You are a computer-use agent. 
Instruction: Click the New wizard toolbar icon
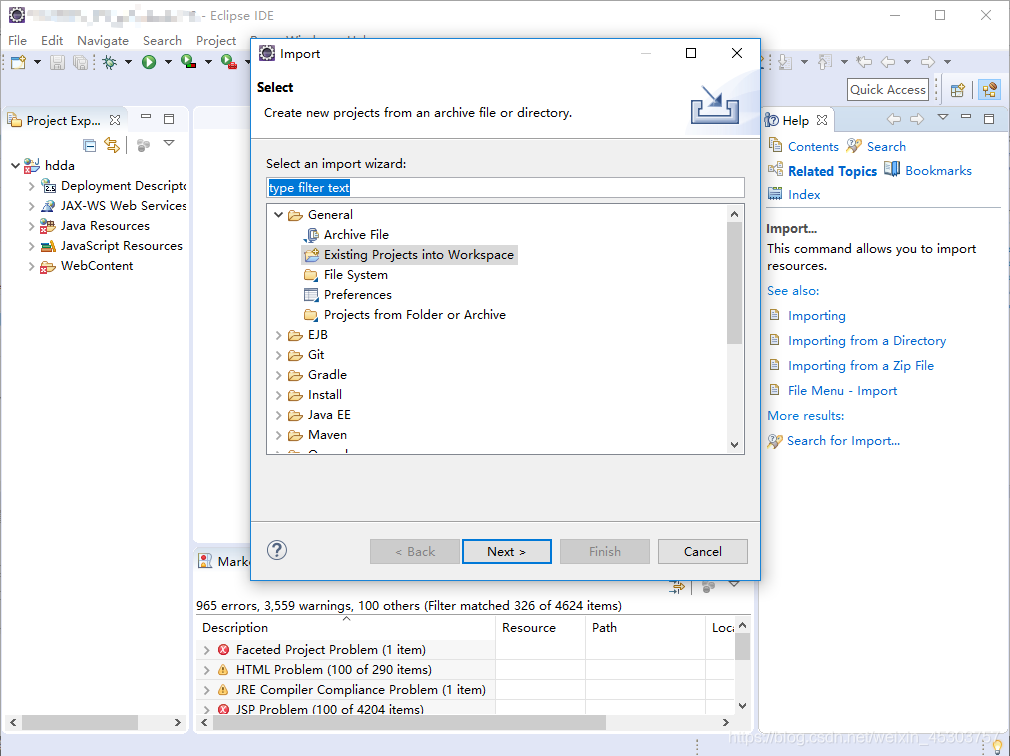(19, 62)
